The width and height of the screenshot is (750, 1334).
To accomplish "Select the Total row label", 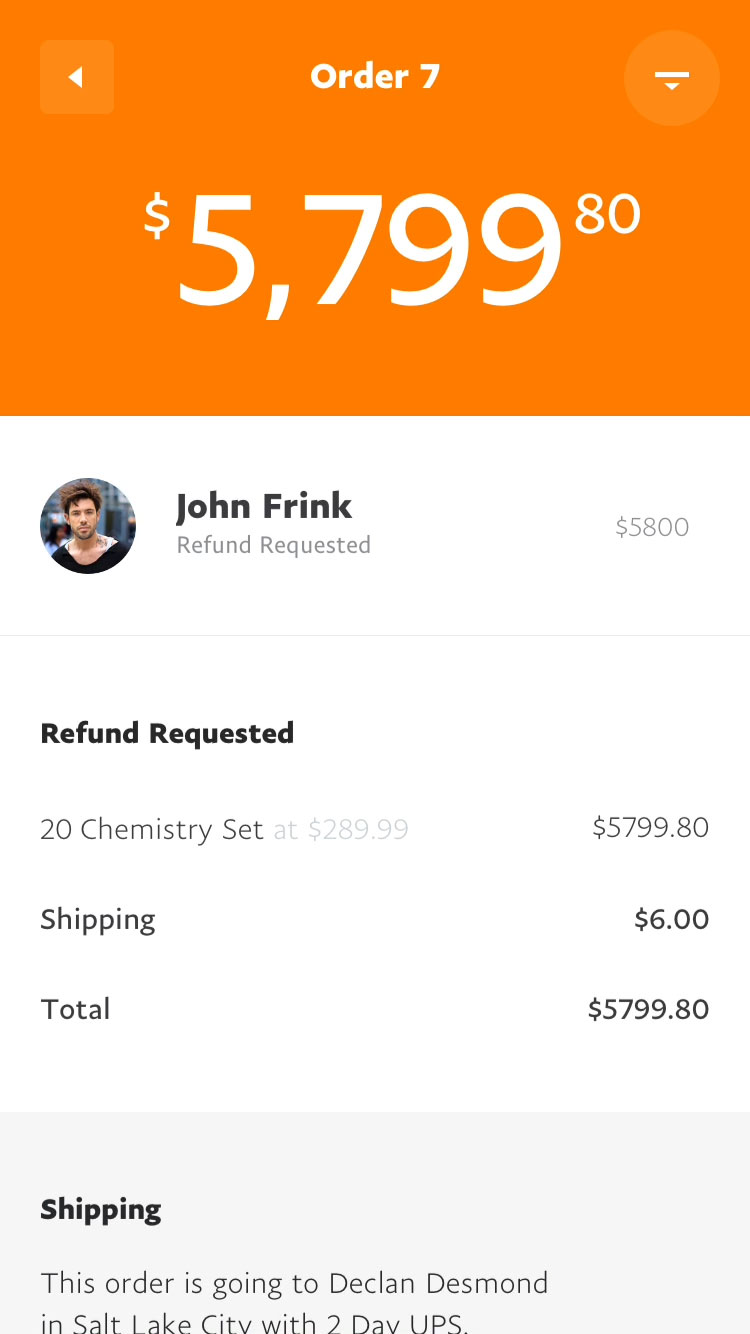I will click(x=75, y=1009).
